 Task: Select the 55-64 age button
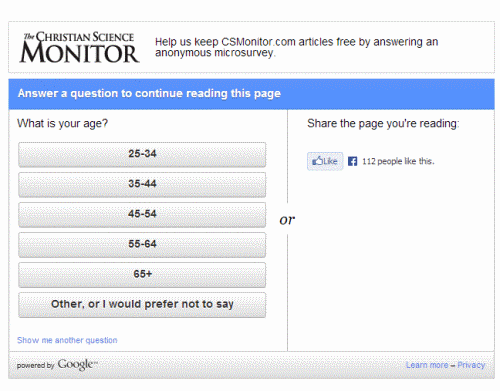pos(142,244)
